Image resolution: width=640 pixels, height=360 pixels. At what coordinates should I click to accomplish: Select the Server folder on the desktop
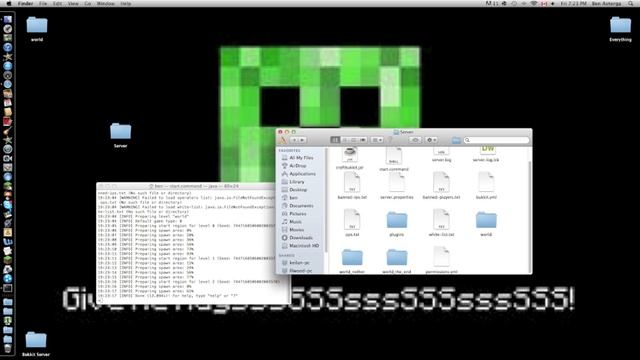pyautogui.click(x=120, y=136)
